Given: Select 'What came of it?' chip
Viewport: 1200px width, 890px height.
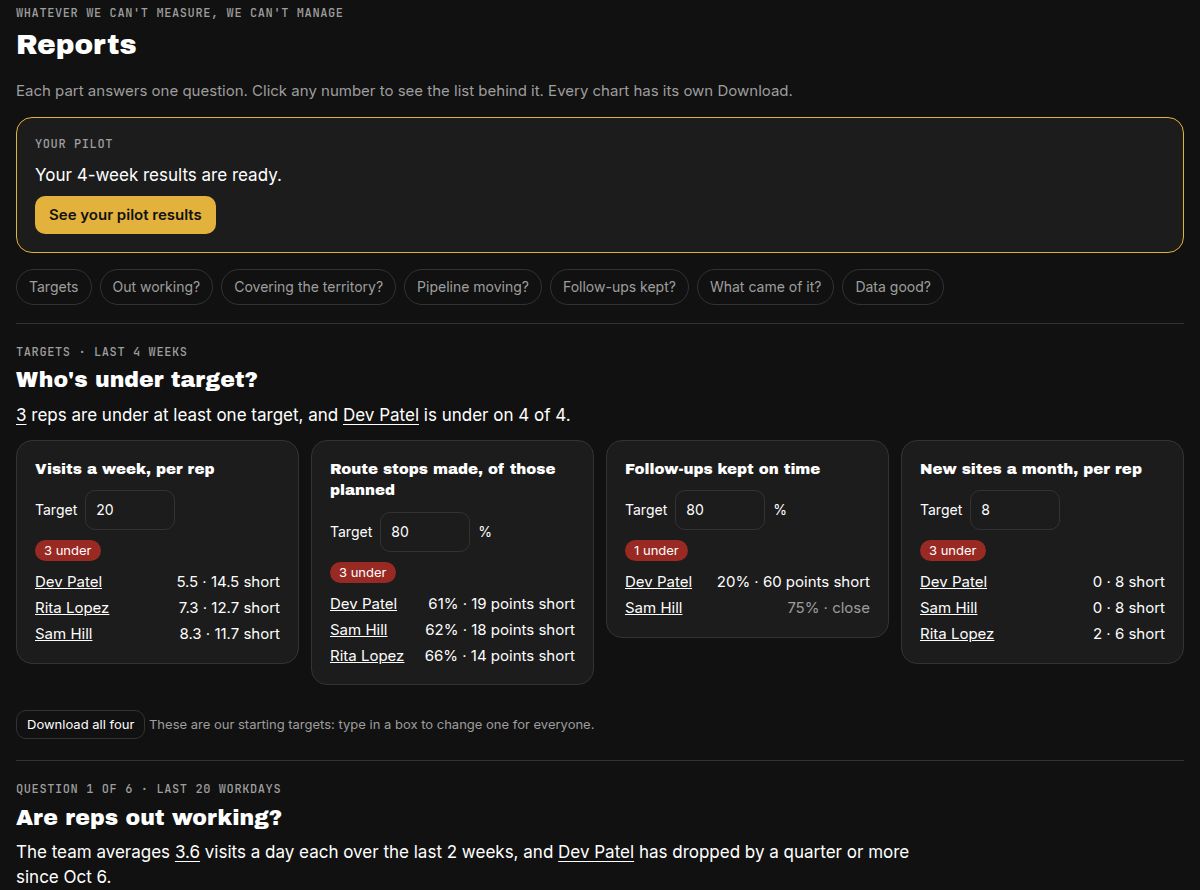Looking at the screenshot, I should pyautogui.click(x=765, y=287).
